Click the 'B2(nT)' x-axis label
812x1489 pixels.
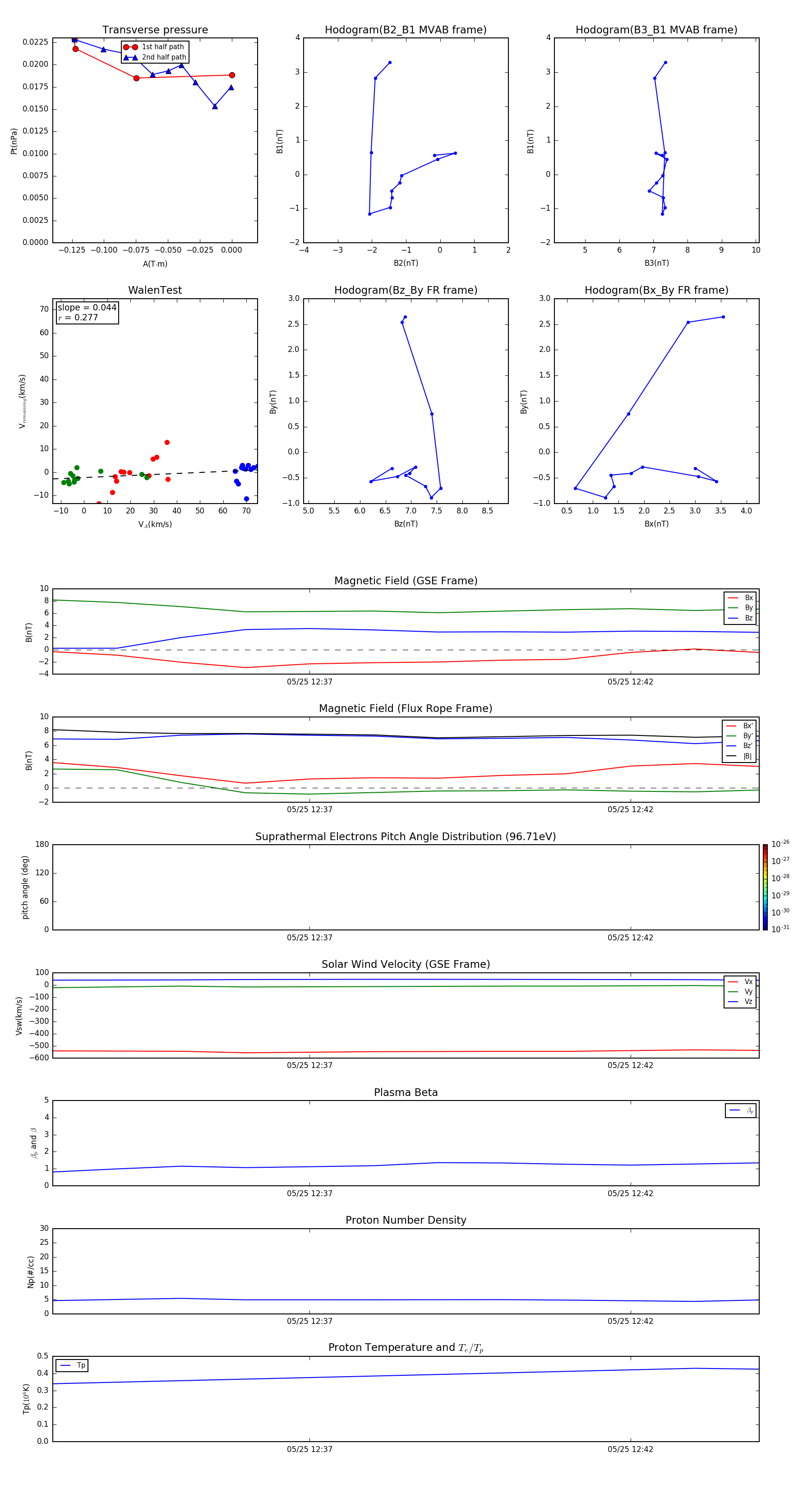[x=406, y=264]
